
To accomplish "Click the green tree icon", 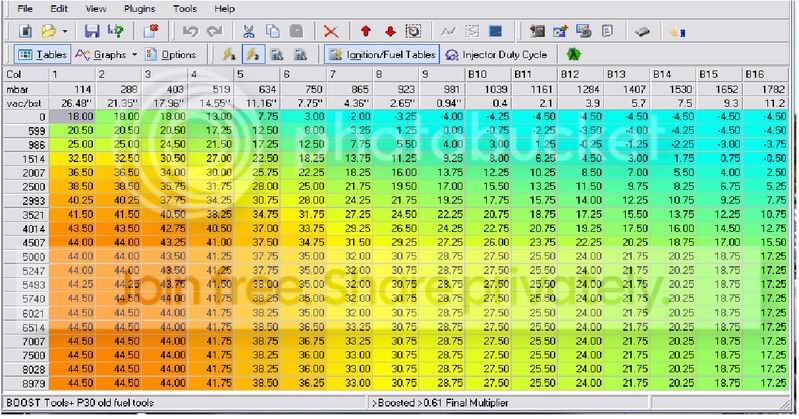I will 574,54.
